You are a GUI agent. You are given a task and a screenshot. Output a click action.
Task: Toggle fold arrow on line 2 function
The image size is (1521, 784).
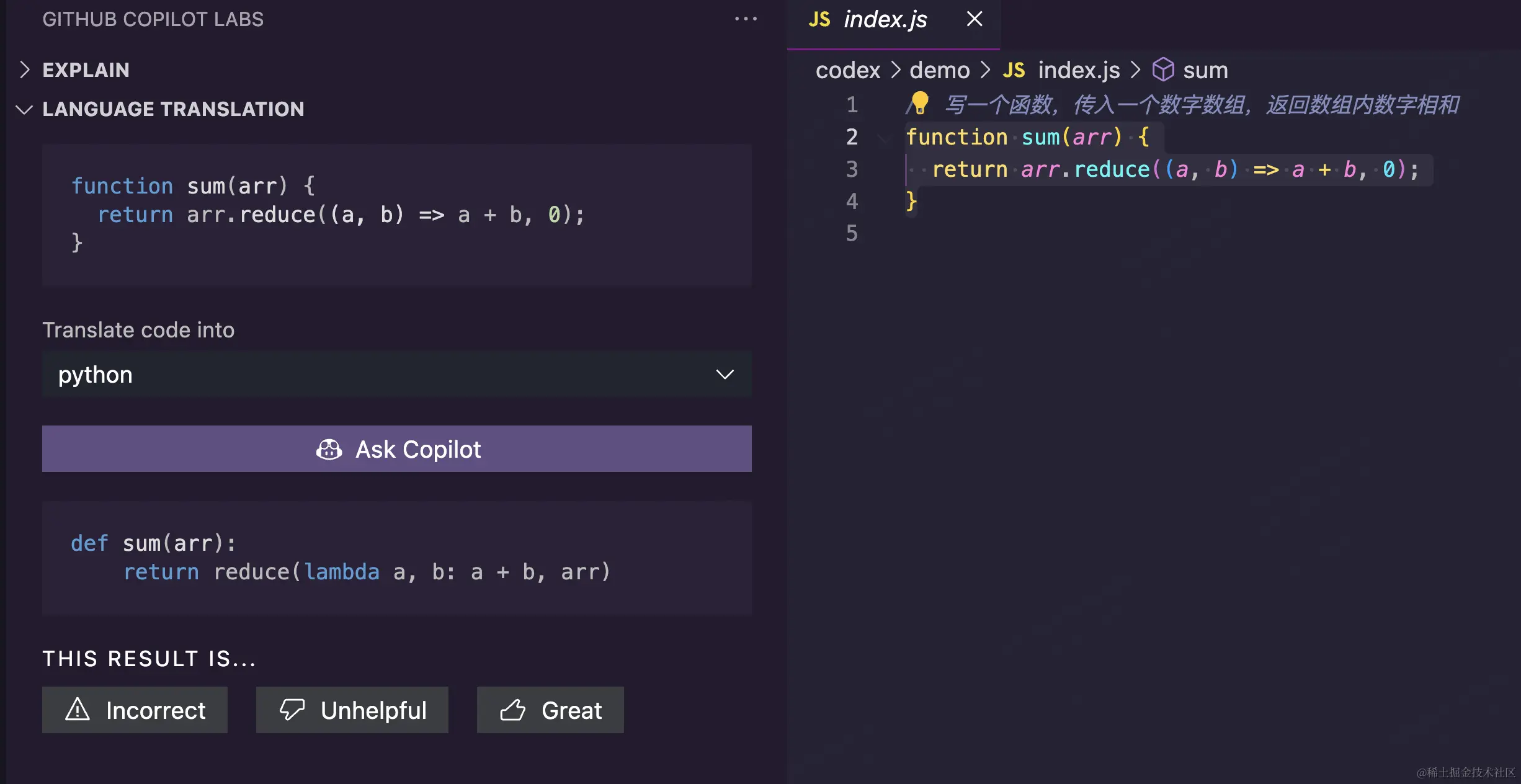pyautogui.click(x=885, y=138)
